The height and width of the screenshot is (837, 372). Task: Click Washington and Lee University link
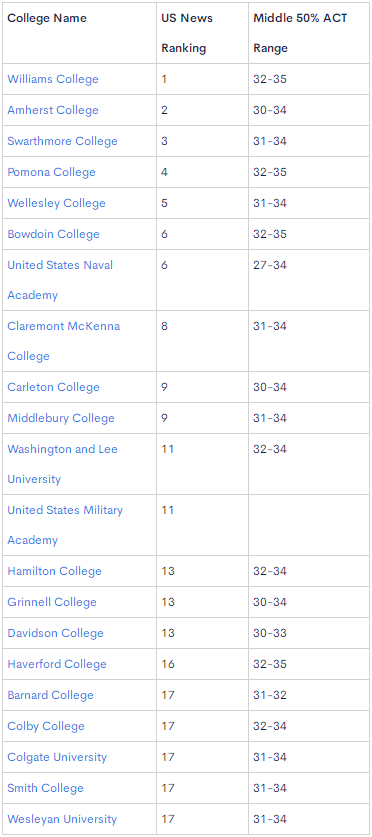(x=62, y=464)
